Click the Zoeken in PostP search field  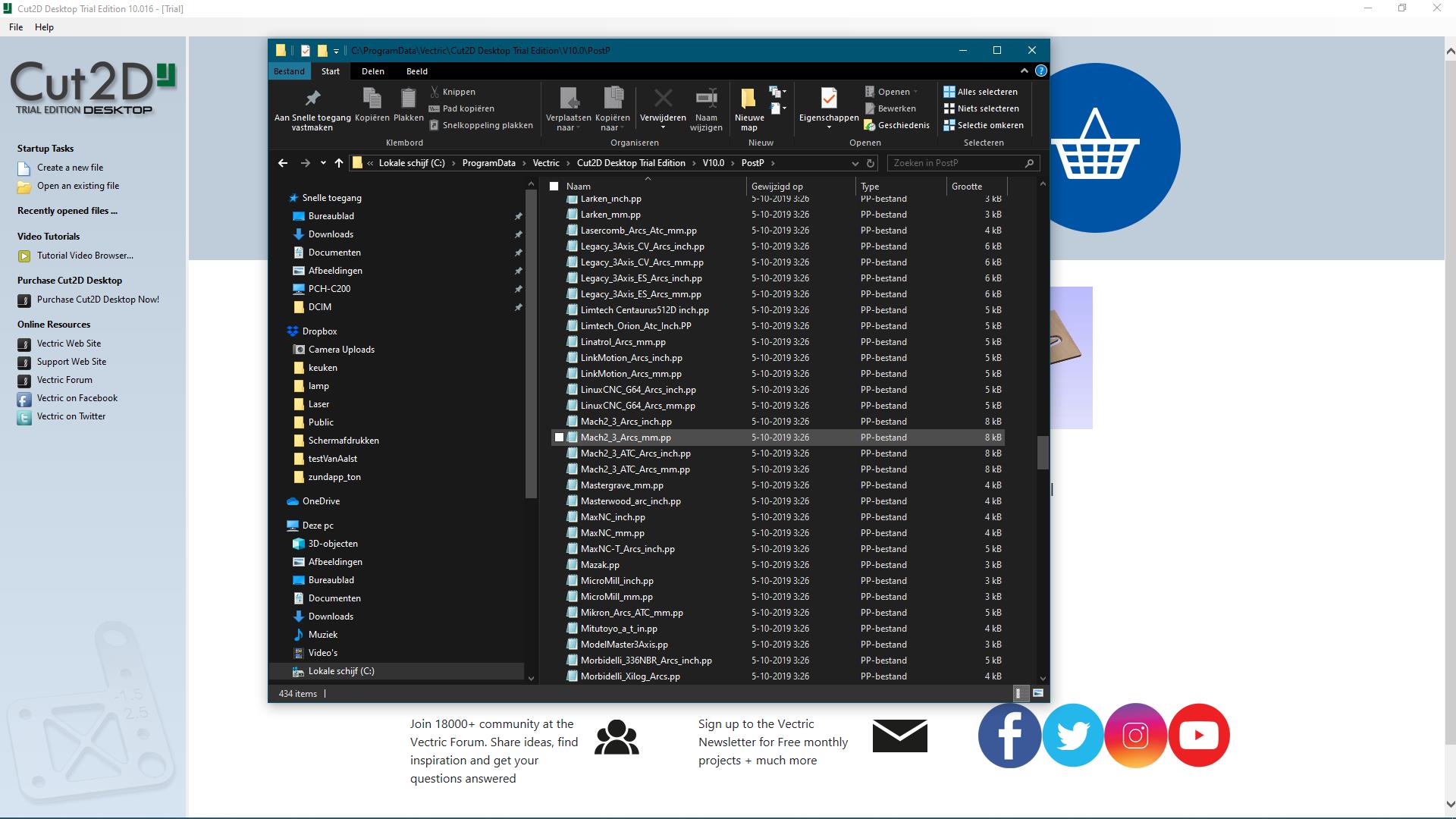point(955,163)
